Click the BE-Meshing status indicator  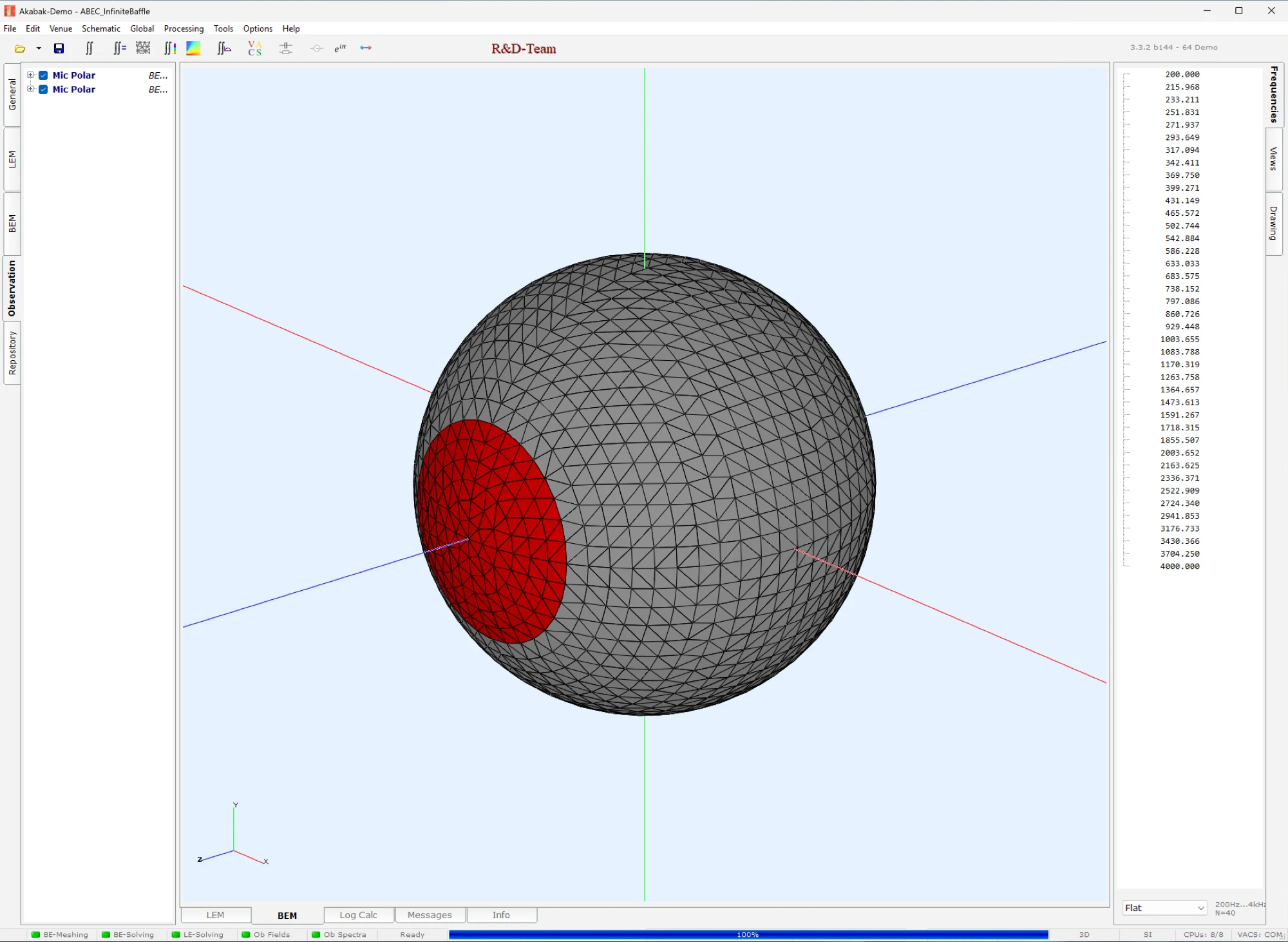pyautogui.click(x=59, y=935)
